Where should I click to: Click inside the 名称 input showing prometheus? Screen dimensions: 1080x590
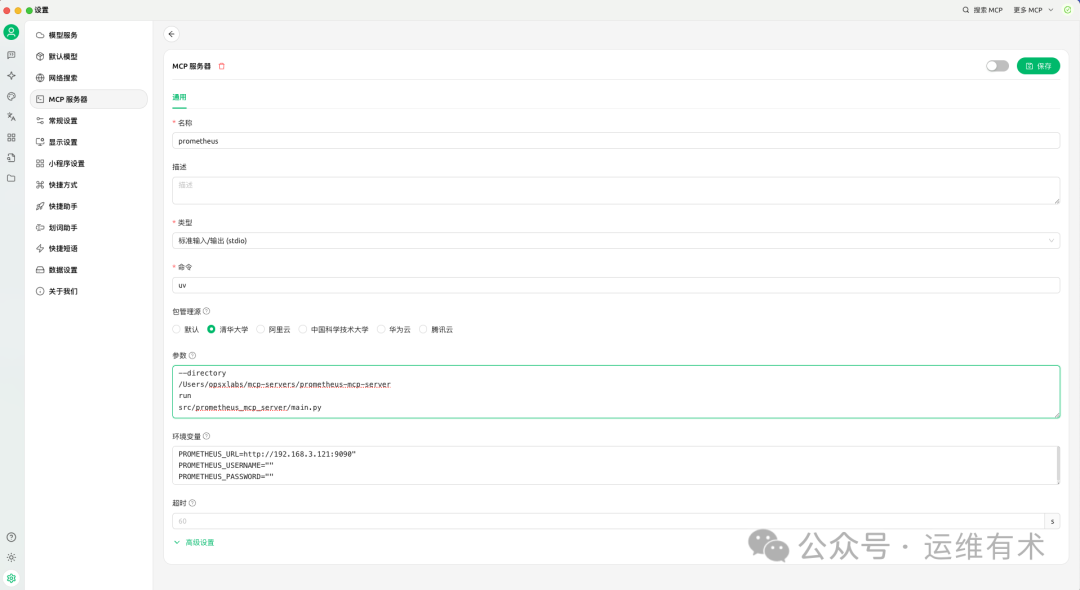click(615, 140)
